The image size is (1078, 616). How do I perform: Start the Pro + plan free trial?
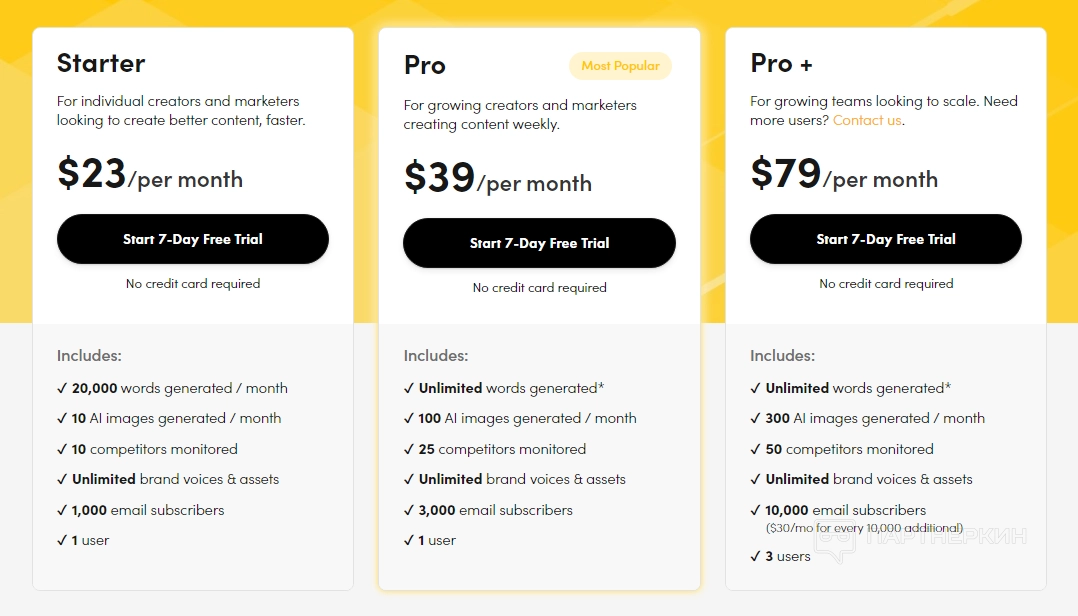(x=886, y=239)
